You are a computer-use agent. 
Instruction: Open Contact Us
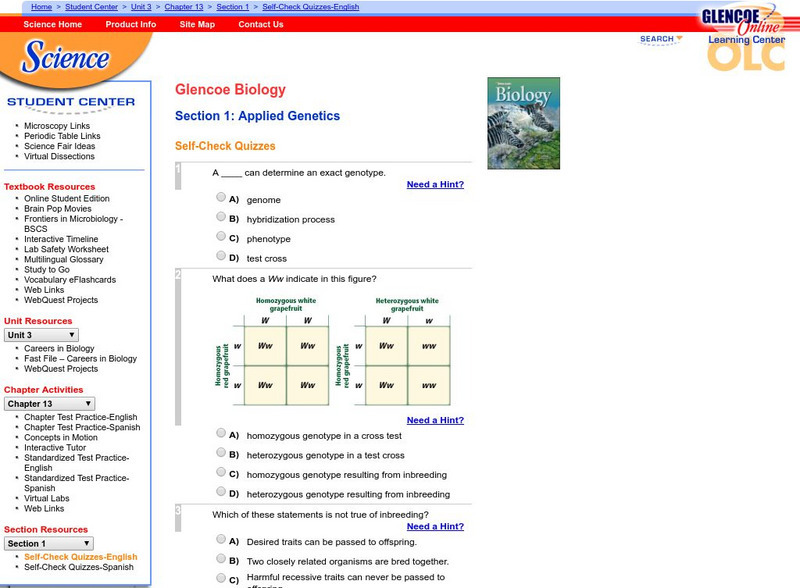point(261,24)
